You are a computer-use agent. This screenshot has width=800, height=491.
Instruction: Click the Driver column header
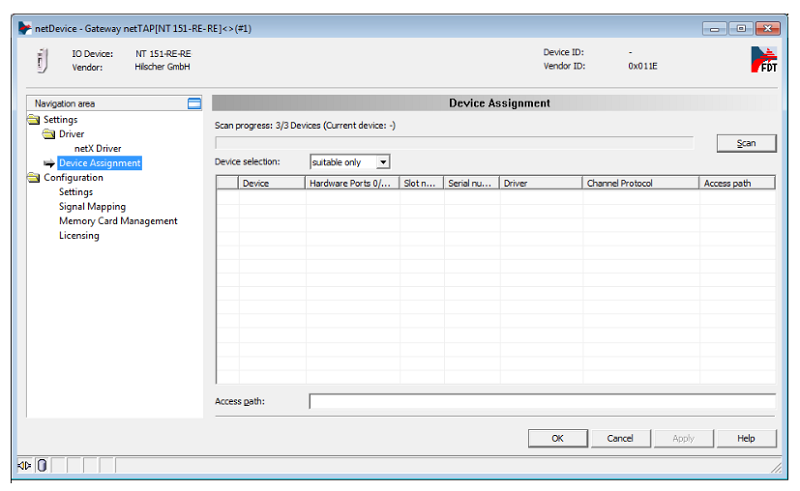541,183
